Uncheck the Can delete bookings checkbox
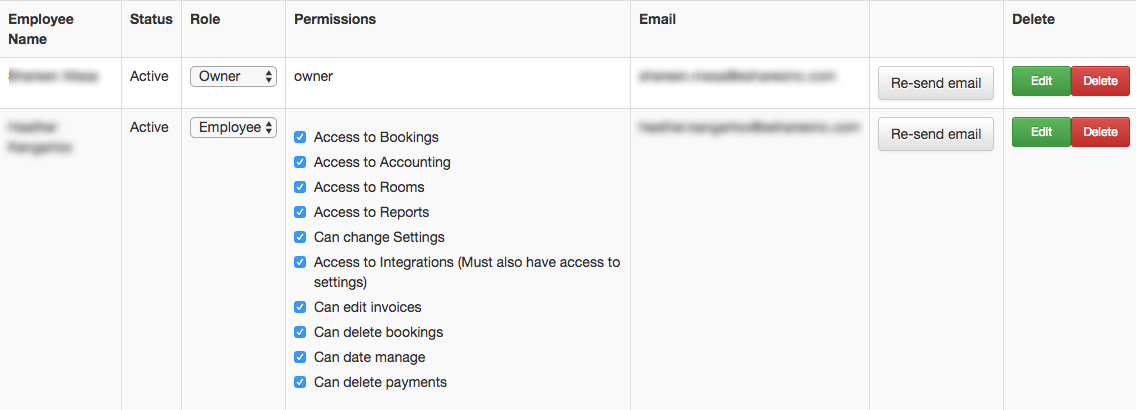Viewport: 1136px width, 410px height. point(300,332)
